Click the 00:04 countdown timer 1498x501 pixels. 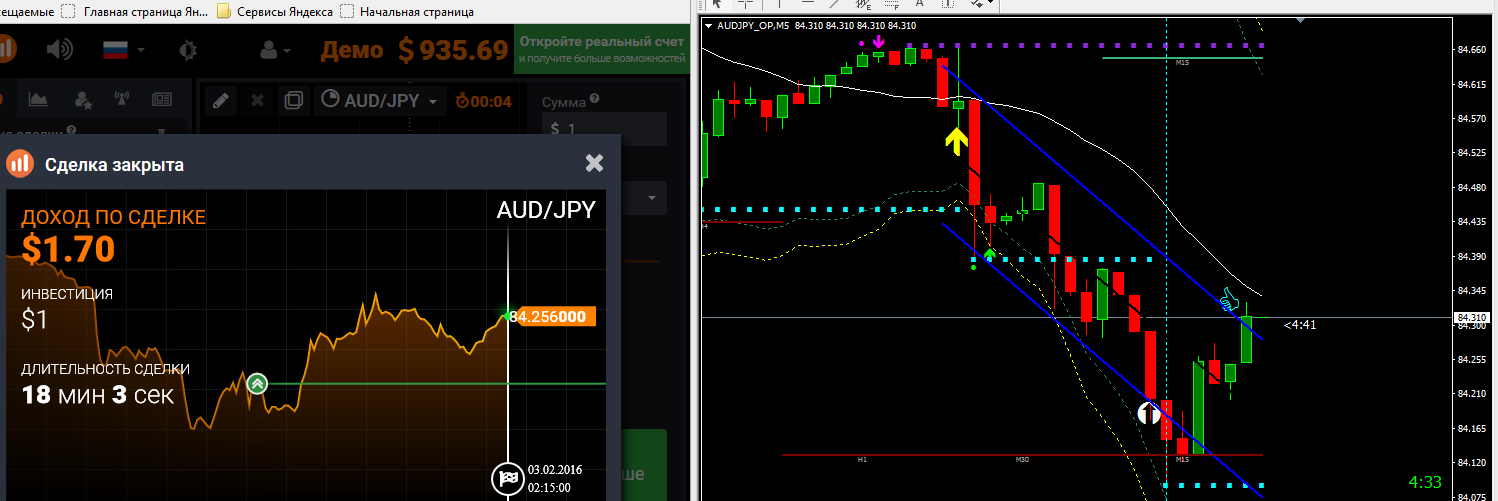point(484,101)
